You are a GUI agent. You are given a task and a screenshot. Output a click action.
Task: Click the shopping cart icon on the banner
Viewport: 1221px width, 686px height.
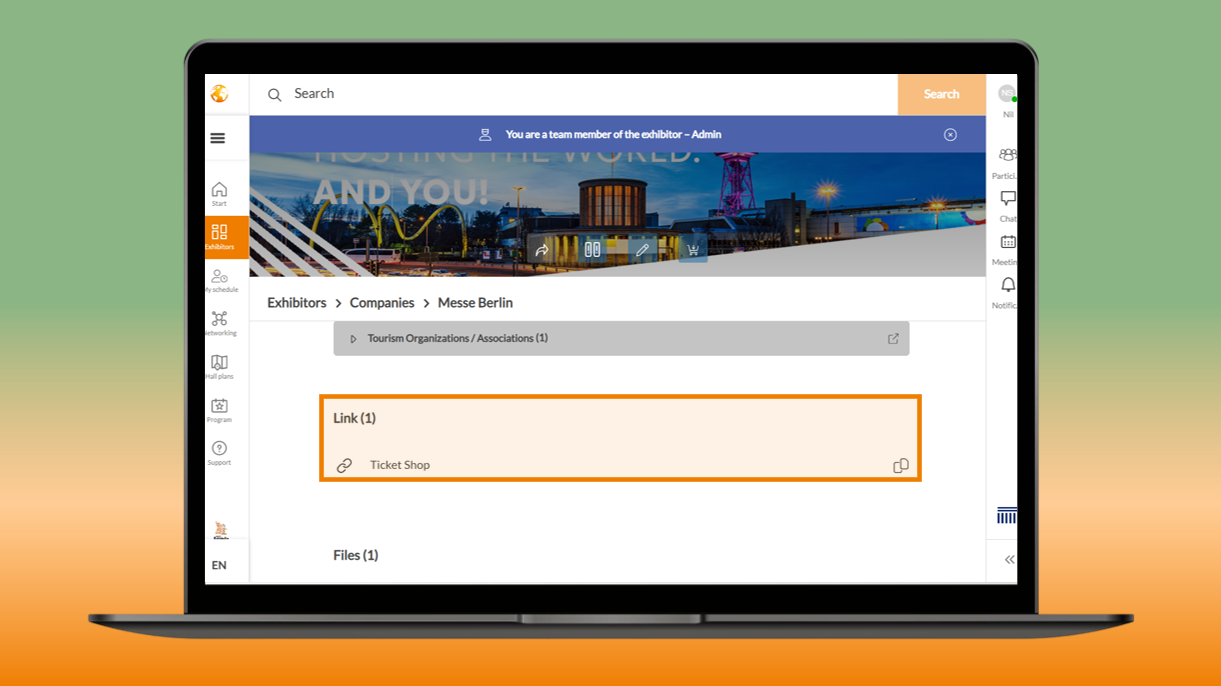[693, 250]
